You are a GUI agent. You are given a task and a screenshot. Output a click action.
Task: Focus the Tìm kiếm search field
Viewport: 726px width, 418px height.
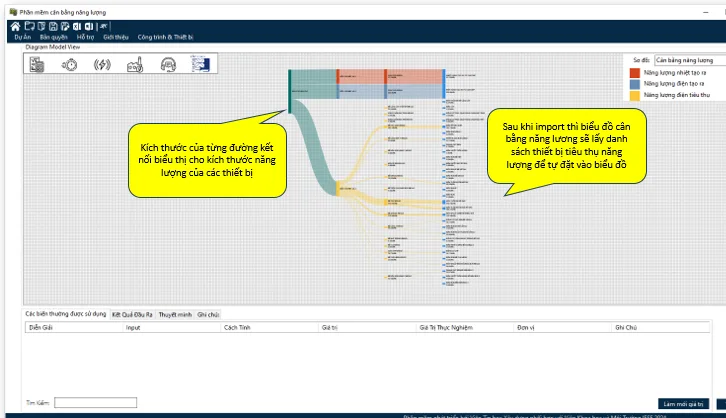(95, 403)
